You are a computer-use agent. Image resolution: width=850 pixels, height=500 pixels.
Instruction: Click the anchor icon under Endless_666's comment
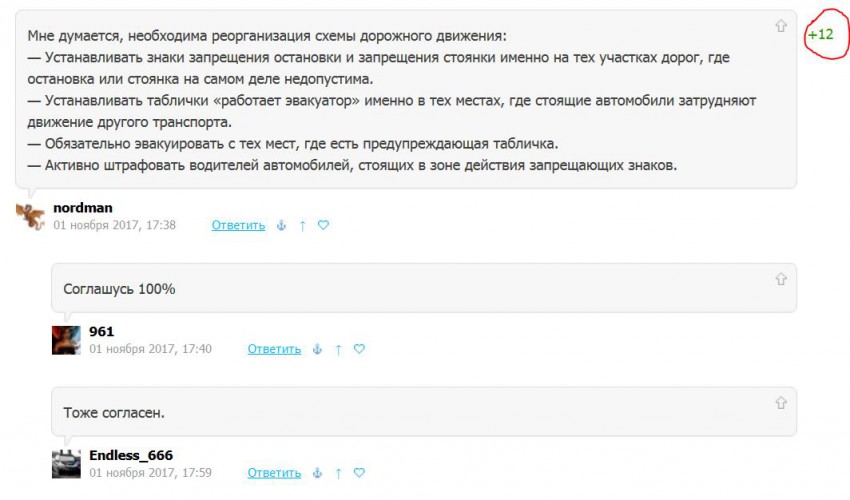tap(317, 473)
